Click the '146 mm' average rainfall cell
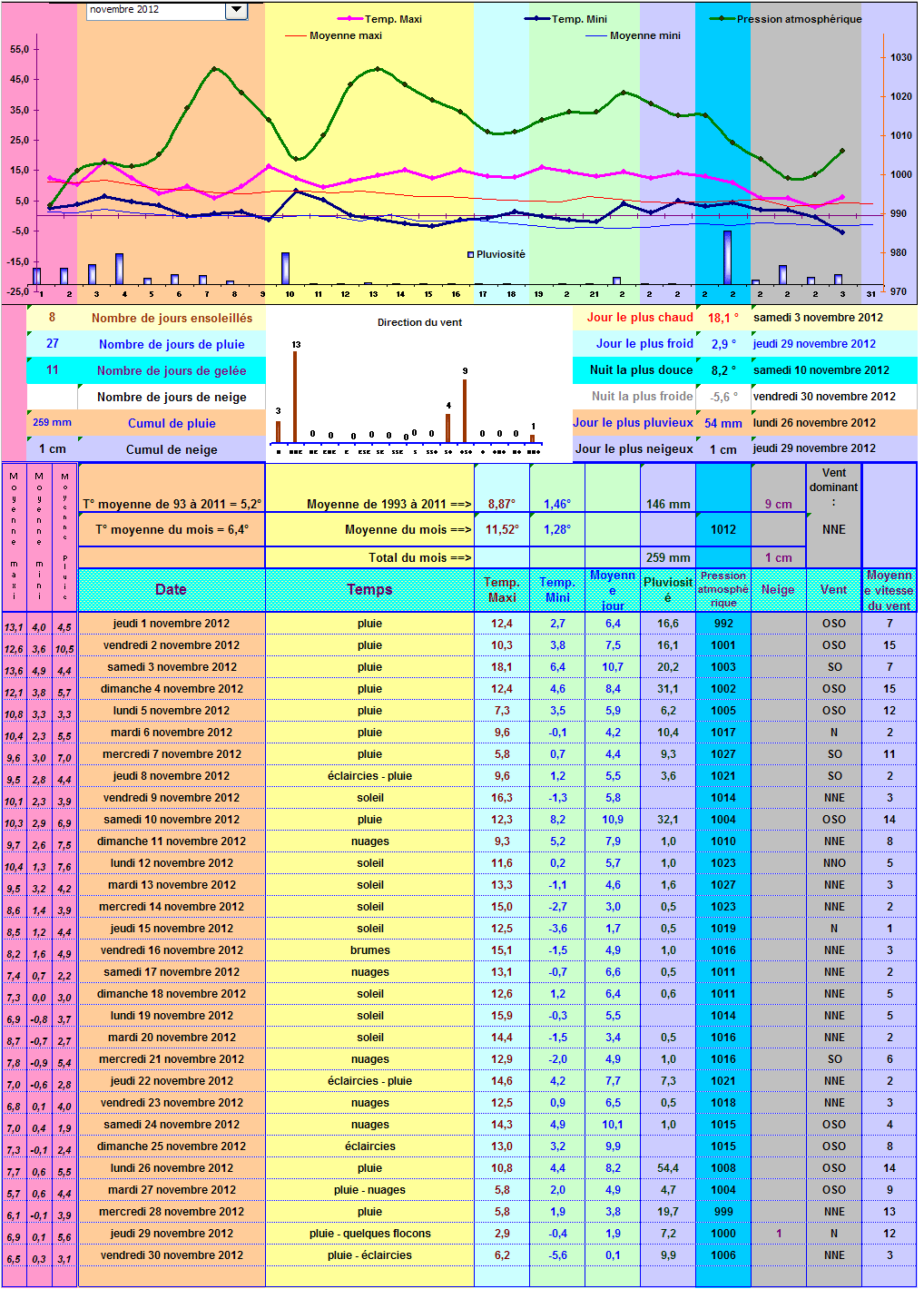This screenshot has width=924, height=1289. [668, 504]
